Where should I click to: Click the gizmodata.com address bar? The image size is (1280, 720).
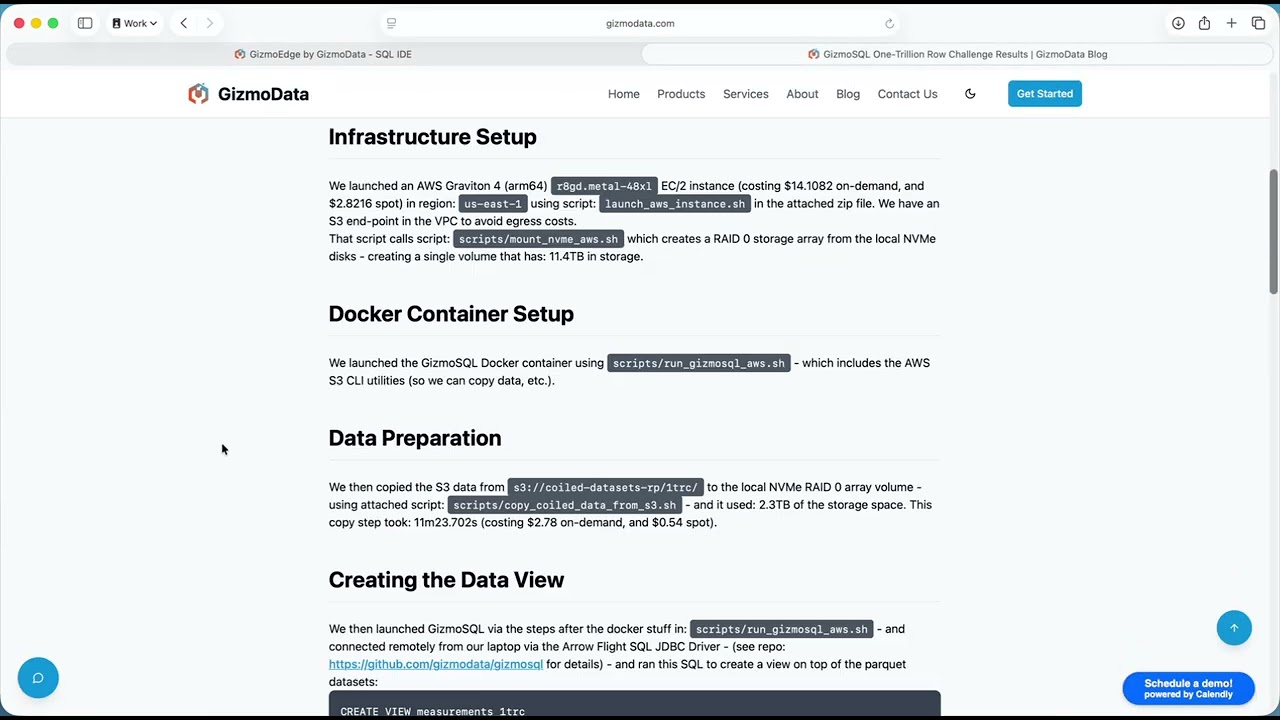coord(640,23)
